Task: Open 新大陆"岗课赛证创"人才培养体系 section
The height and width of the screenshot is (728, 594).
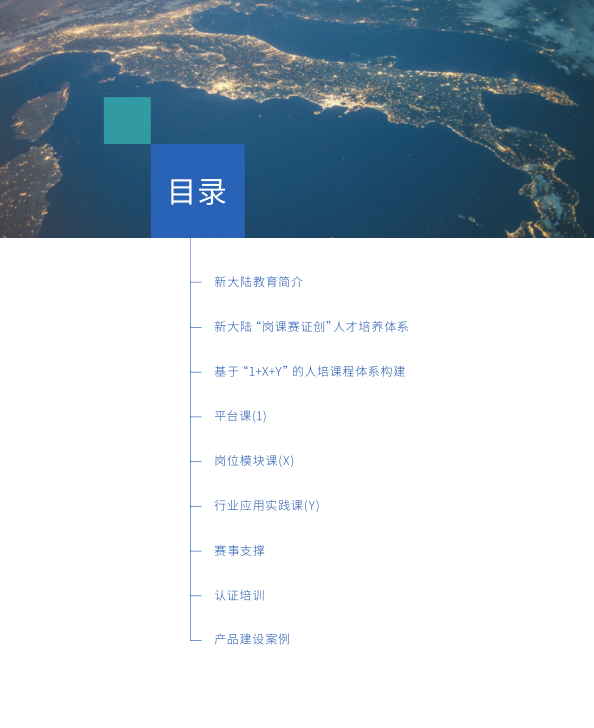Action: pyautogui.click(x=311, y=327)
